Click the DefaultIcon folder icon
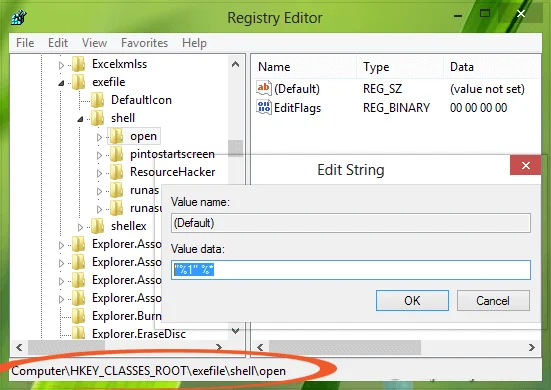The height and width of the screenshot is (390, 551). coord(97,100)
